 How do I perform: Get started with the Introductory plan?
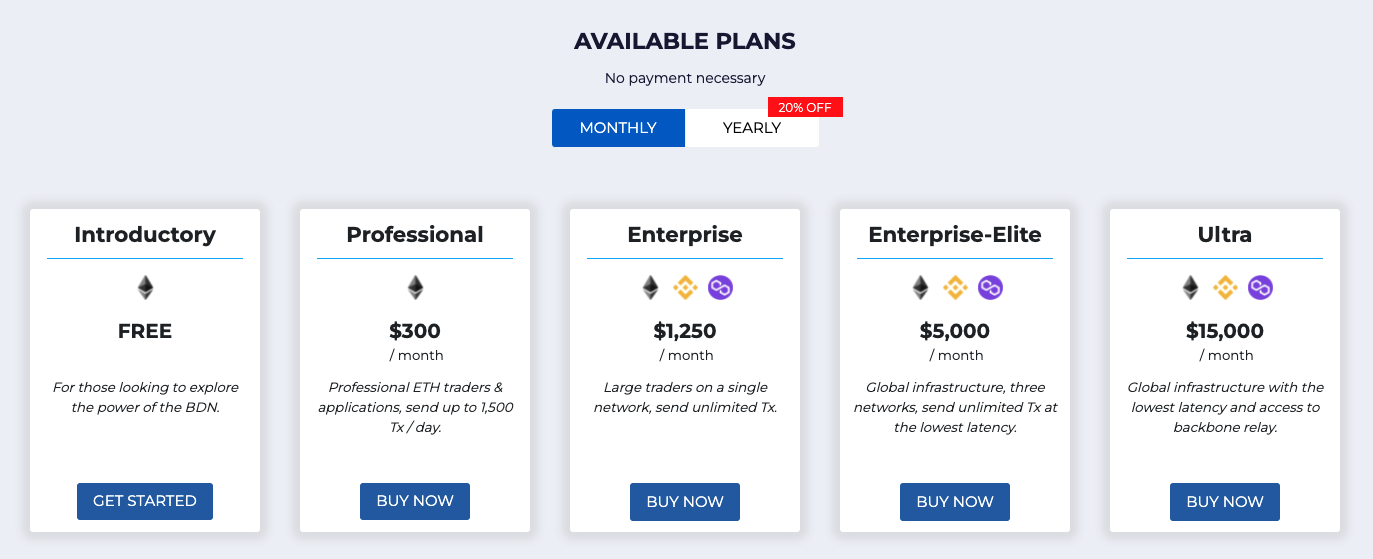[145, 501]
